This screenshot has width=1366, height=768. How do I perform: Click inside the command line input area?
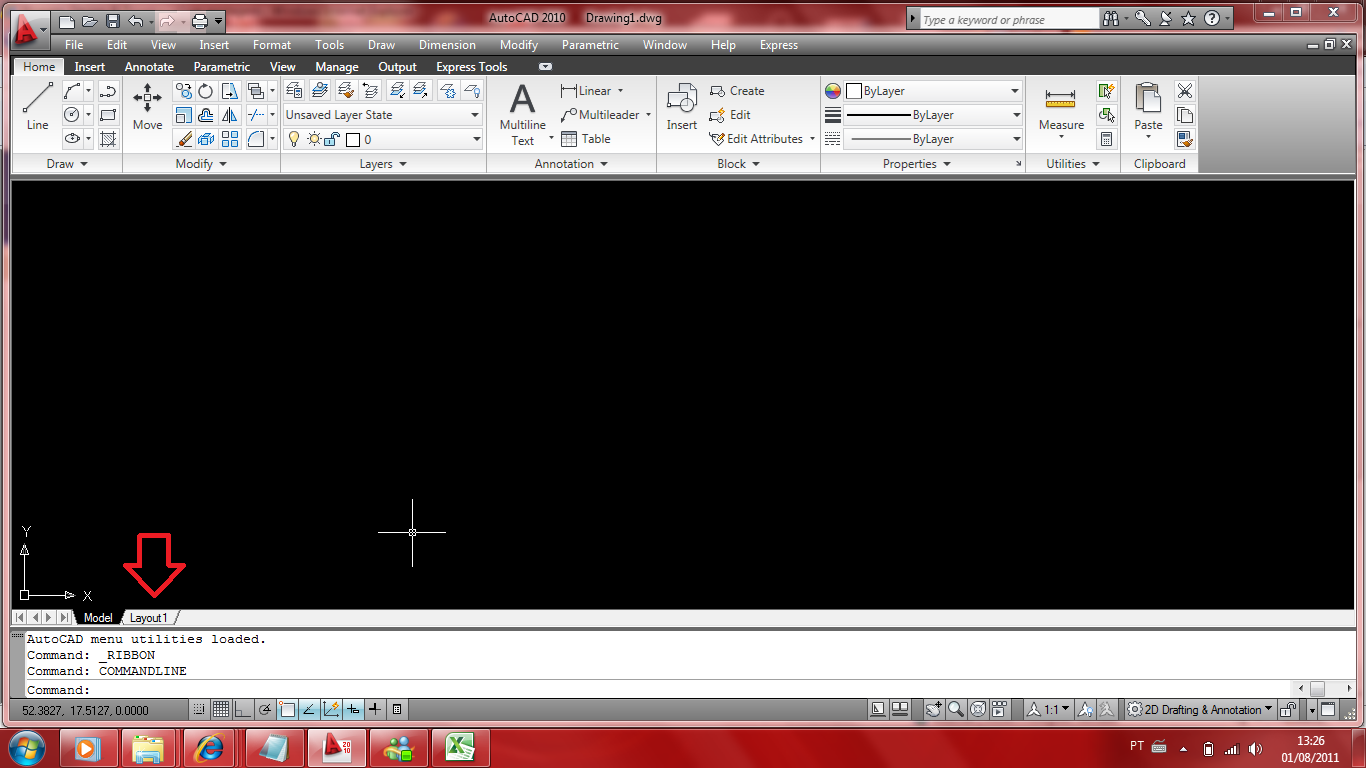click(300, 689)
